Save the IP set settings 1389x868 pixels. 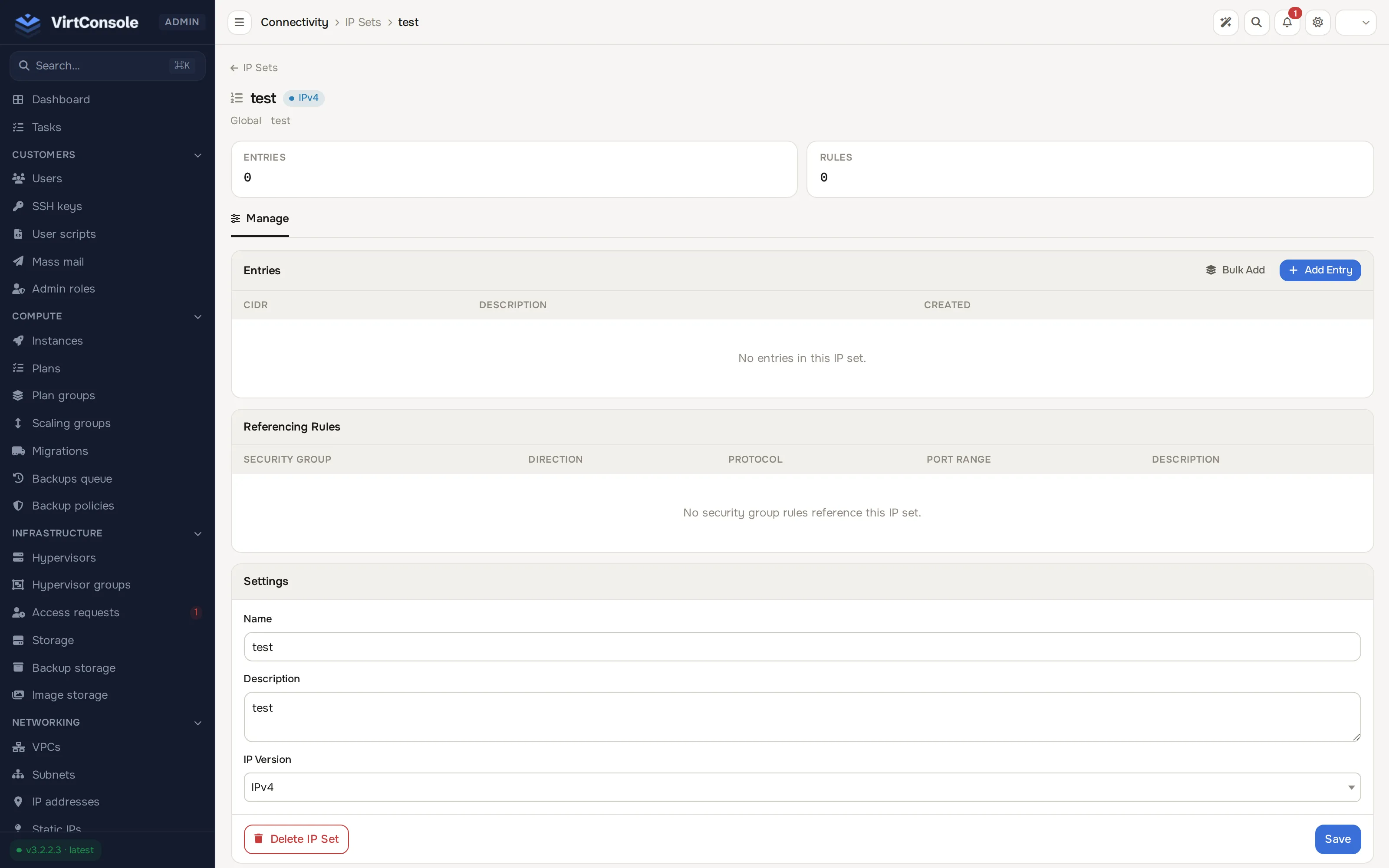[1337, 839]
